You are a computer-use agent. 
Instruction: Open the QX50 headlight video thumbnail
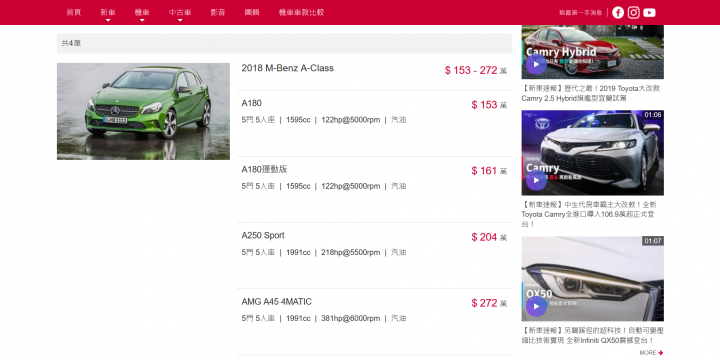(592, 279)
